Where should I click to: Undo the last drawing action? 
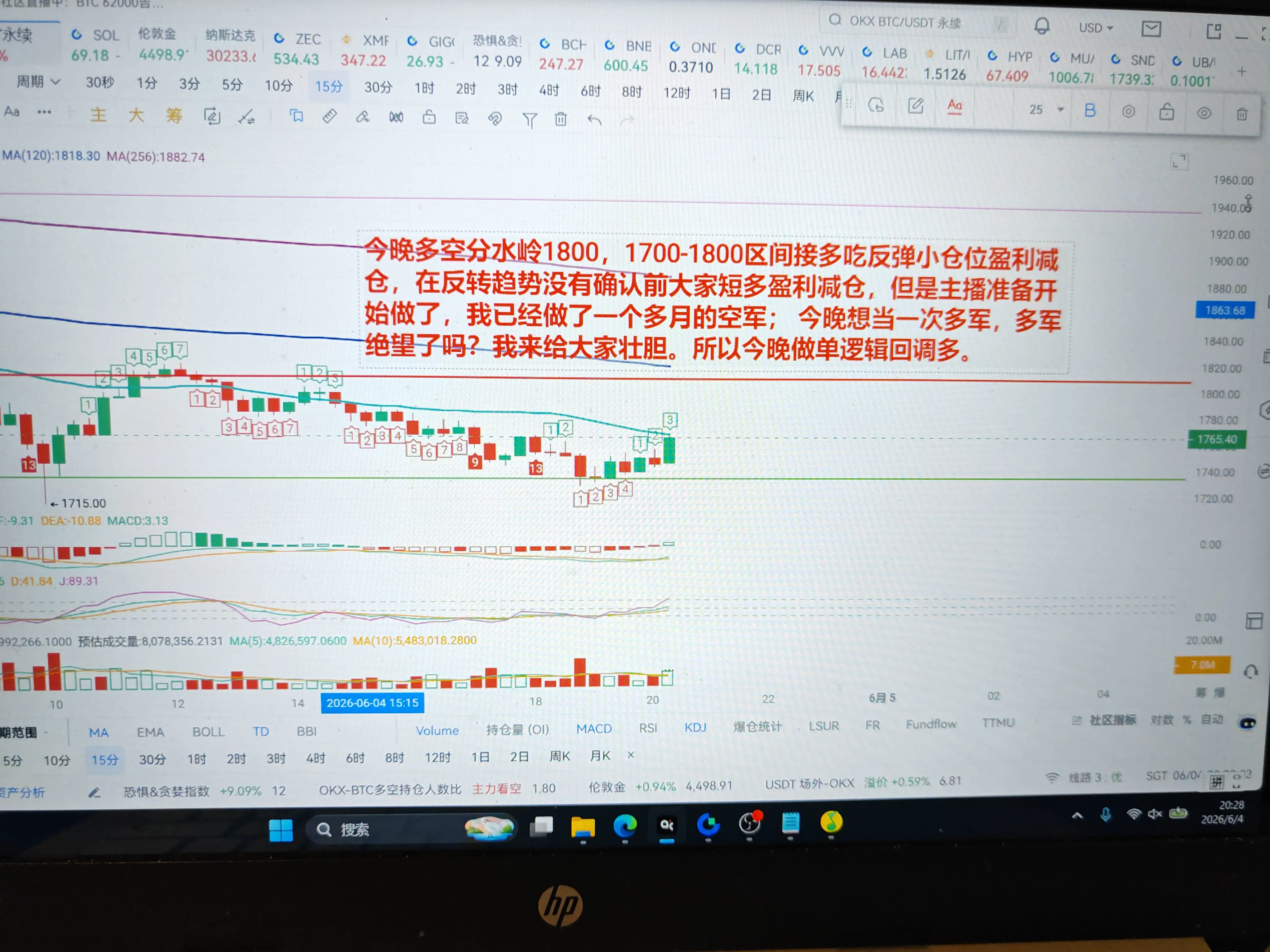[594, 120]
